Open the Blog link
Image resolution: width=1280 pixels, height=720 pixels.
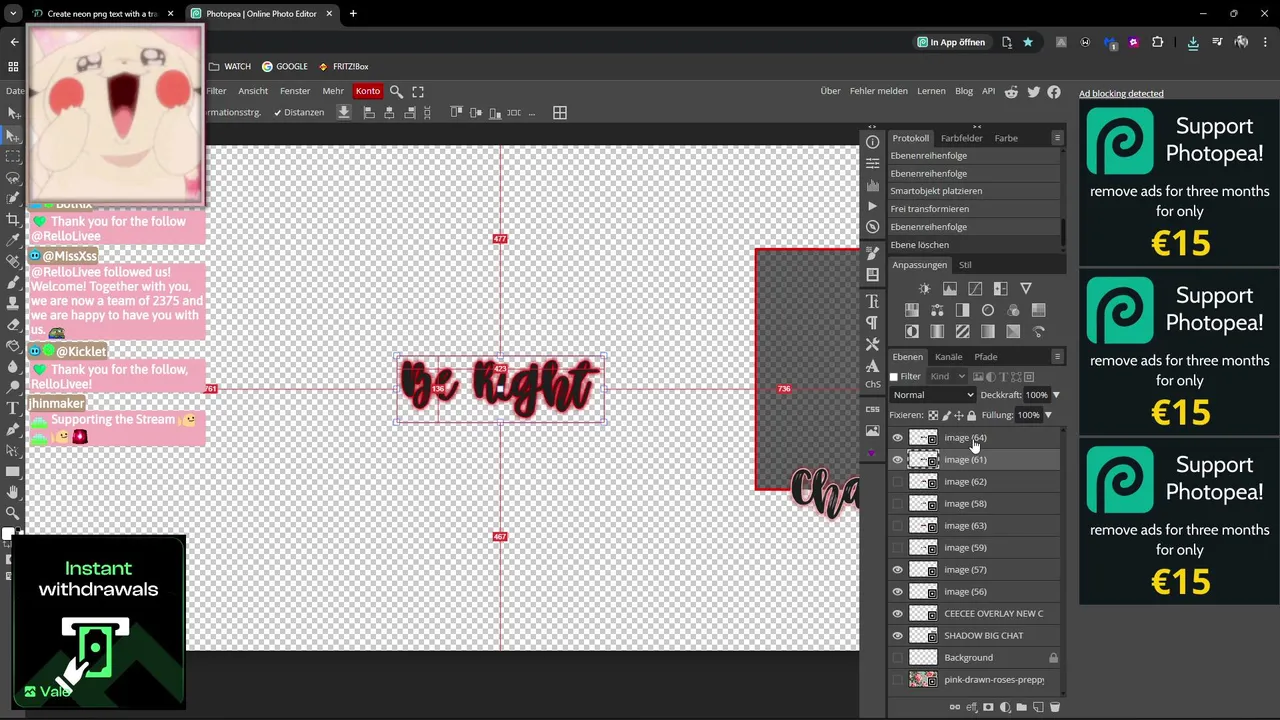pyautogui.click(x=964, y=91)
